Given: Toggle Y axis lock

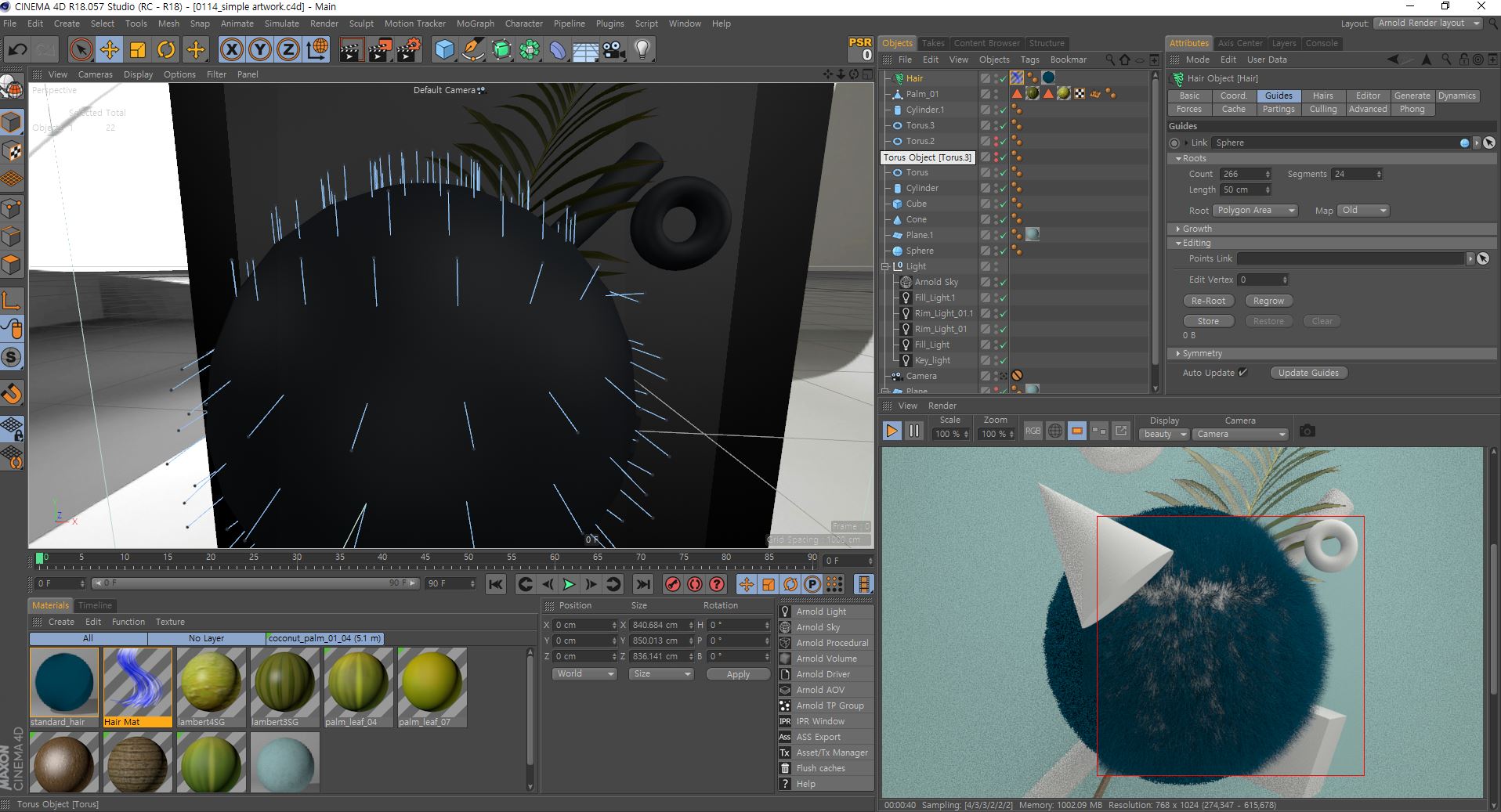Looking at the screenshot, I should click(260, 50).
